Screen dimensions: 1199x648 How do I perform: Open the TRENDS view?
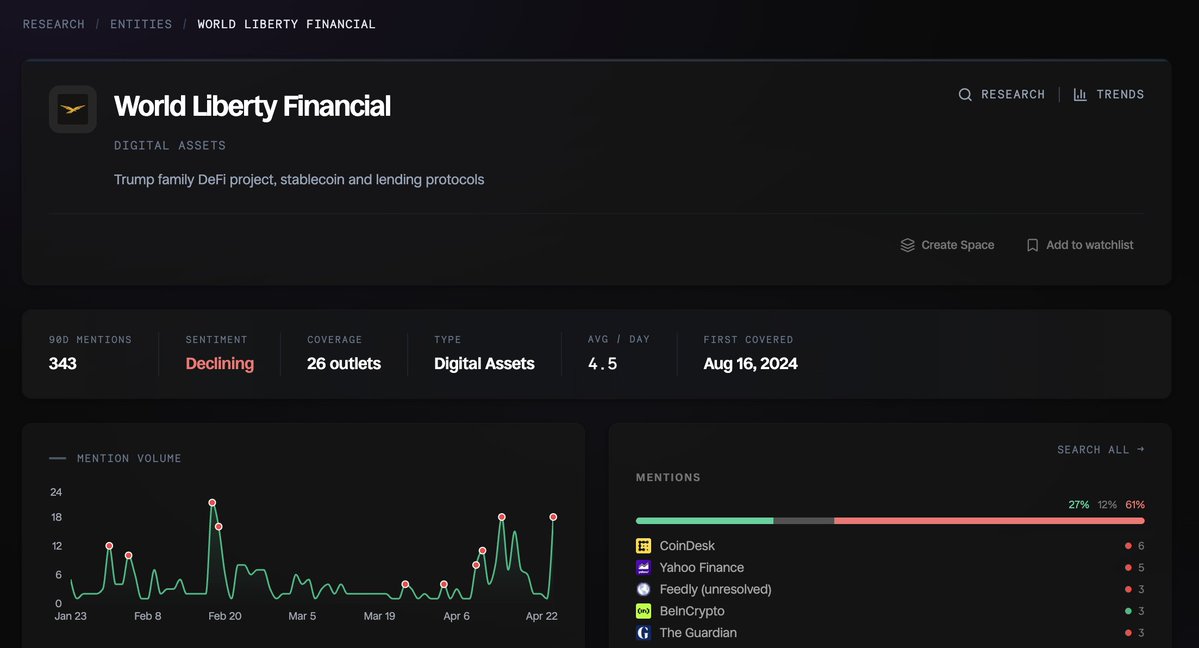click(x=1109, y=94)
